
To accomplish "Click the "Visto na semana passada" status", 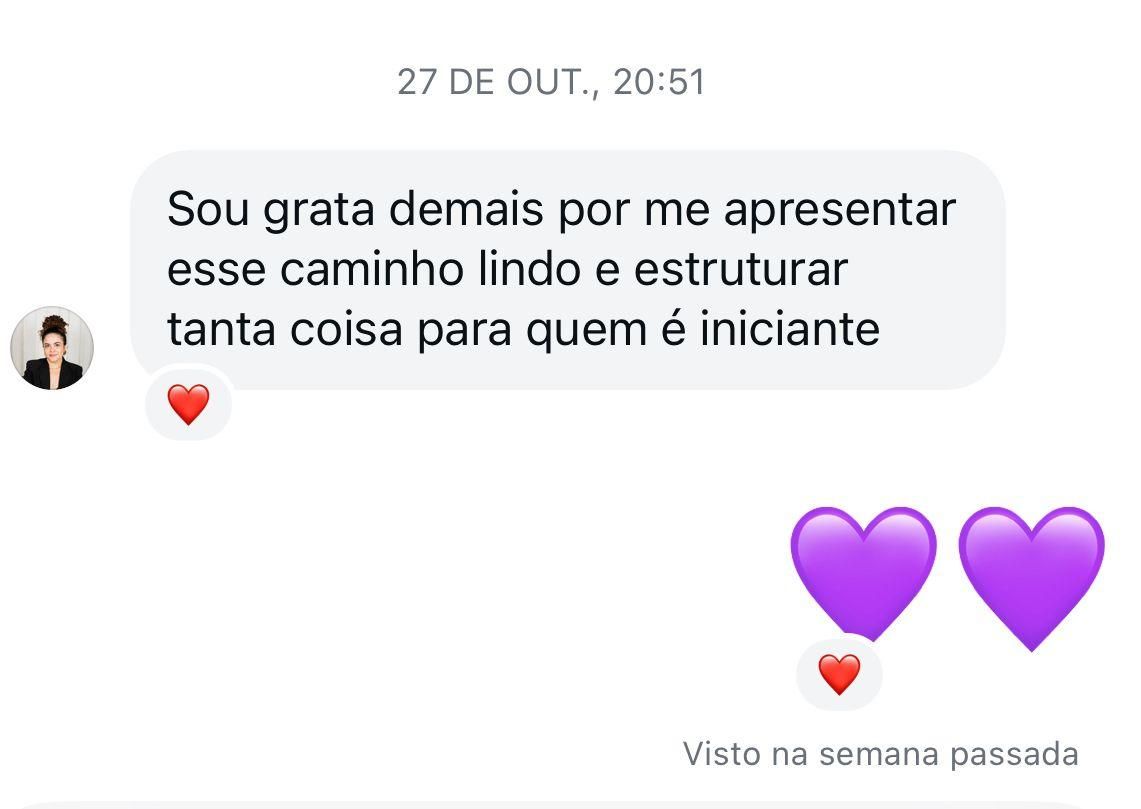I will pos(880,753).
